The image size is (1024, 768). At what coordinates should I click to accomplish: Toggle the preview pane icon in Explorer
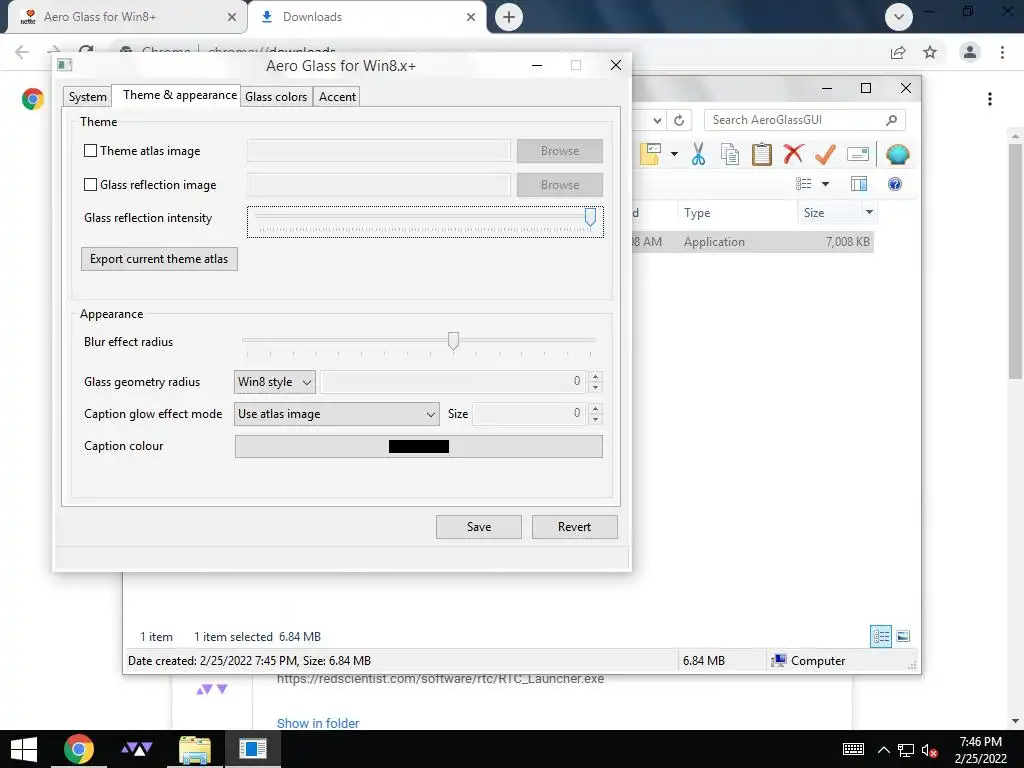click(x=859, y=184)
